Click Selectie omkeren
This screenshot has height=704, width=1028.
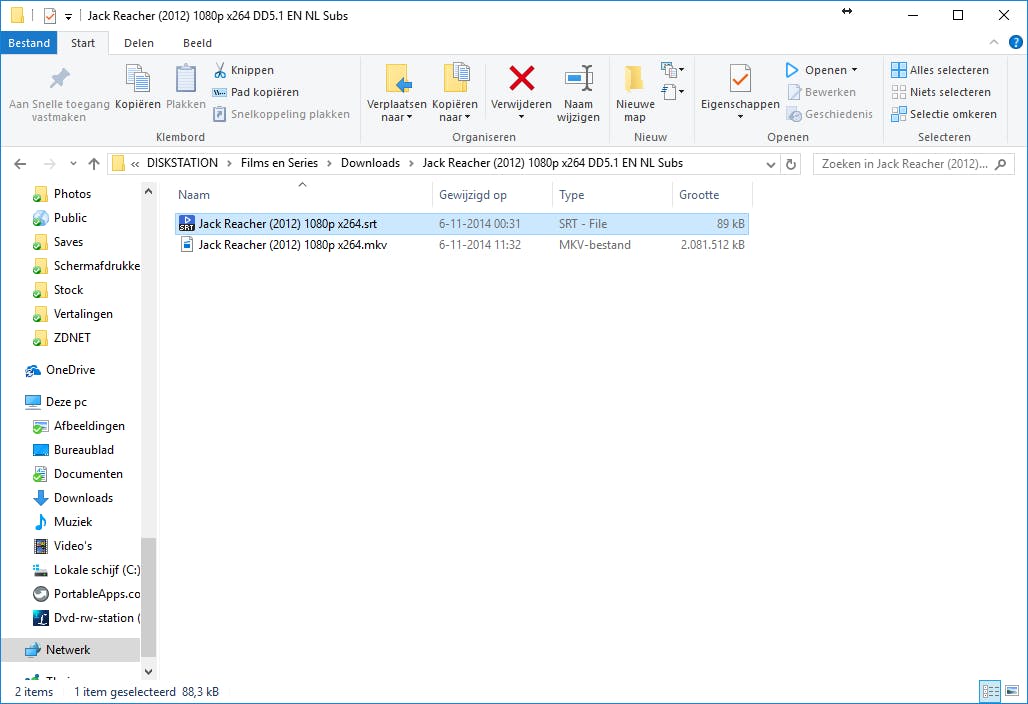click(944, 114)
